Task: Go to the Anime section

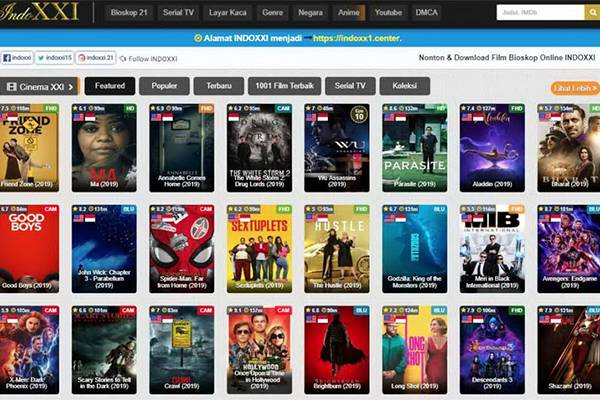Action: (349, 13)
